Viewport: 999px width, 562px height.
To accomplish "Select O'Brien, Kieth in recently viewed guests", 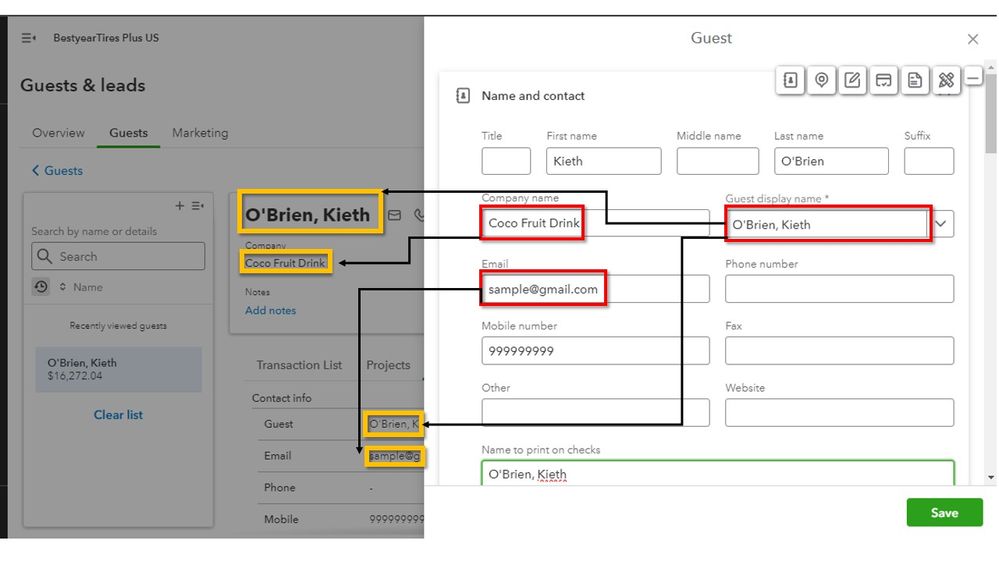I will 118,370.
